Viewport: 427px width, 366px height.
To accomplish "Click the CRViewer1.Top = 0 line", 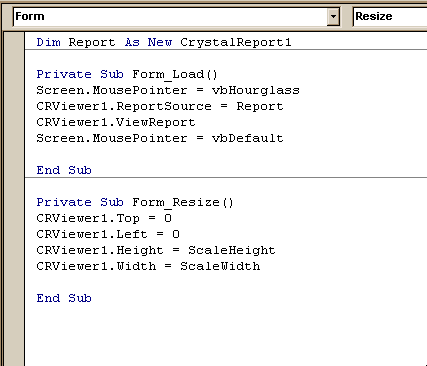I will (104, 218).
